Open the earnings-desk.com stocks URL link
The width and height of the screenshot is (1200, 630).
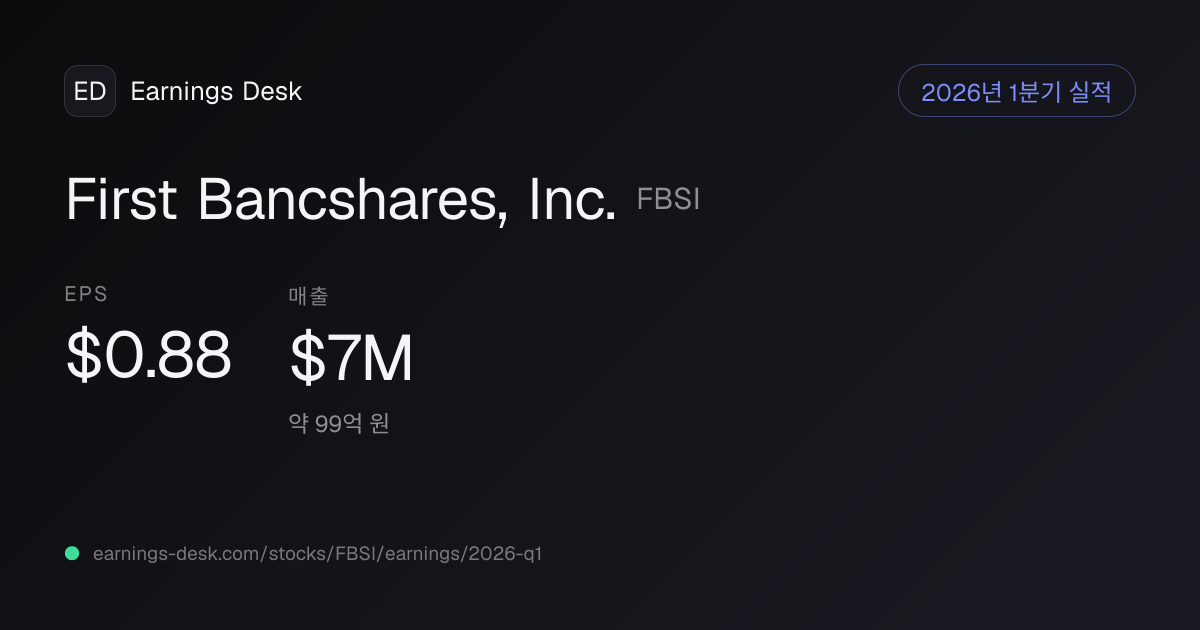[317, 553]
